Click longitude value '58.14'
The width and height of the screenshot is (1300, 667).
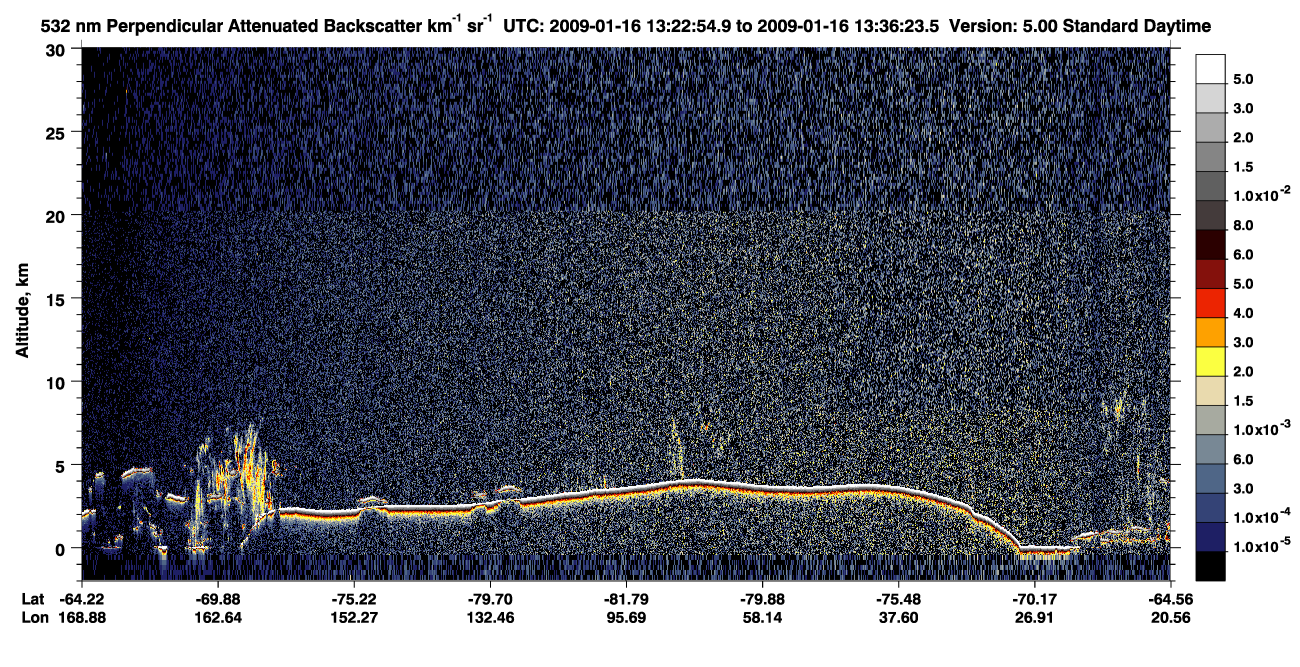point(763,618)
